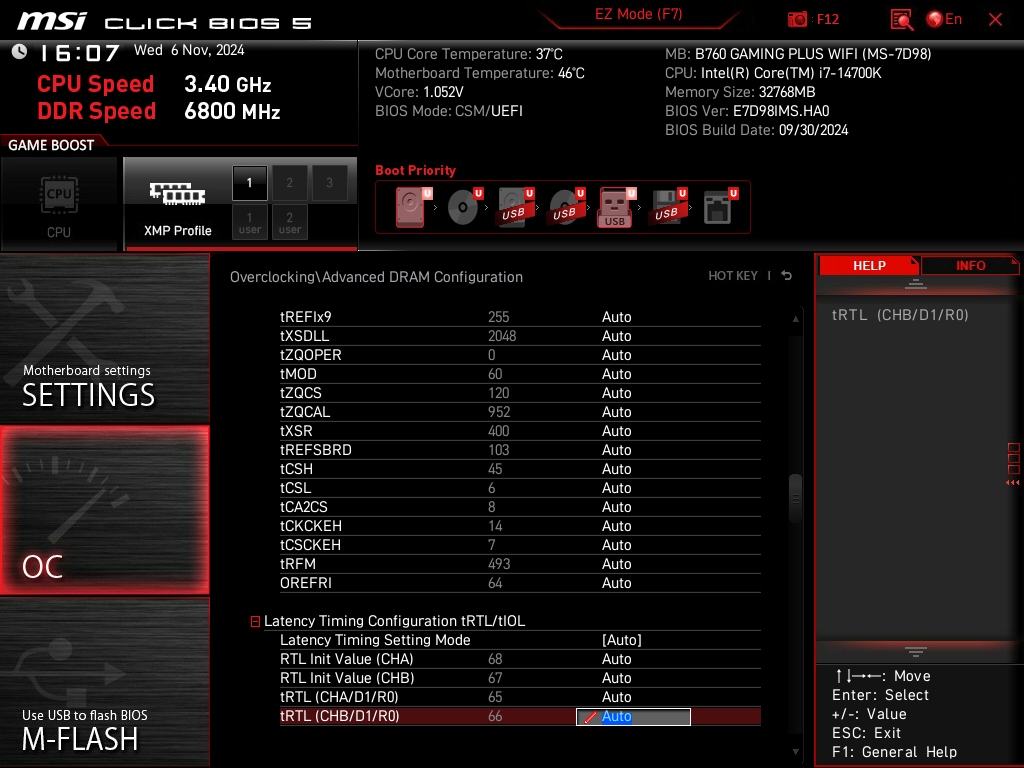This screenshot has height=768, width=1024.
Task: Click the scrollbar up arrow of the settings list
Action: coord(795,319)
